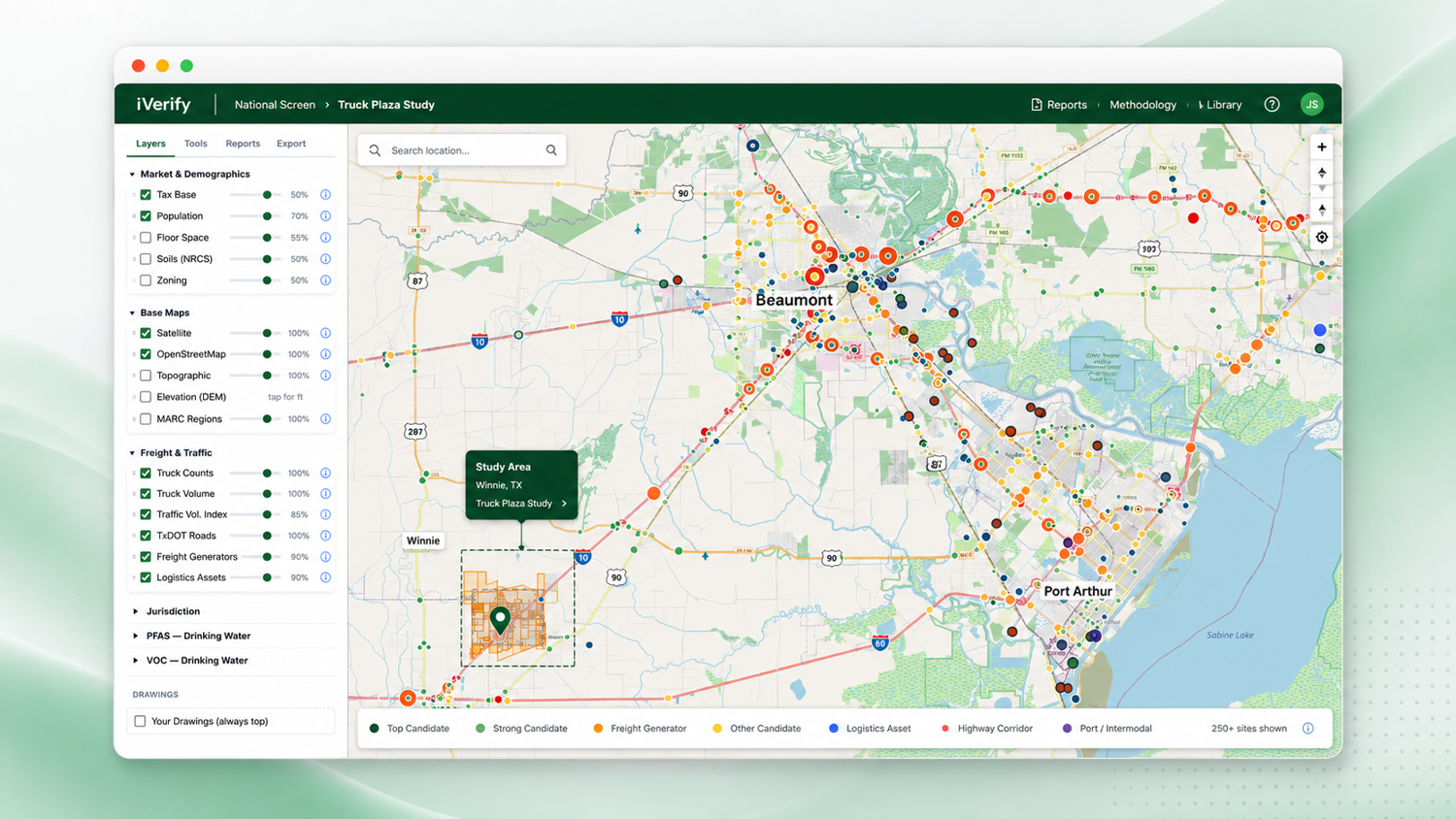Open info icon for Soils (NRCS) layer
Viewport: 1456px width, 819px height.
point(325,259)
